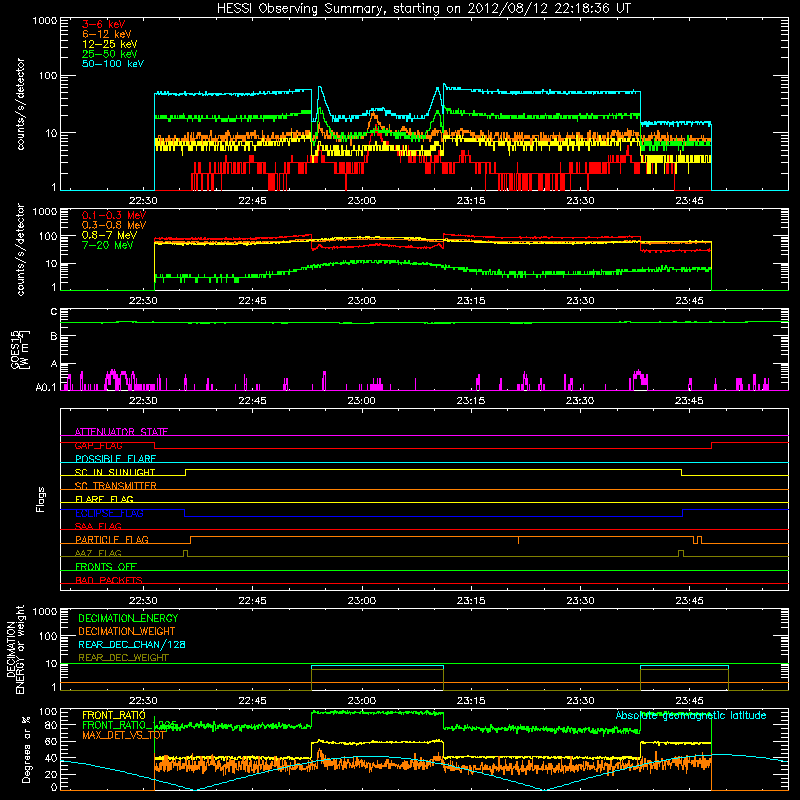Click the Absolute geomagnetic latitude label
This screenshot has width=800, height=800.
(691, 715)
